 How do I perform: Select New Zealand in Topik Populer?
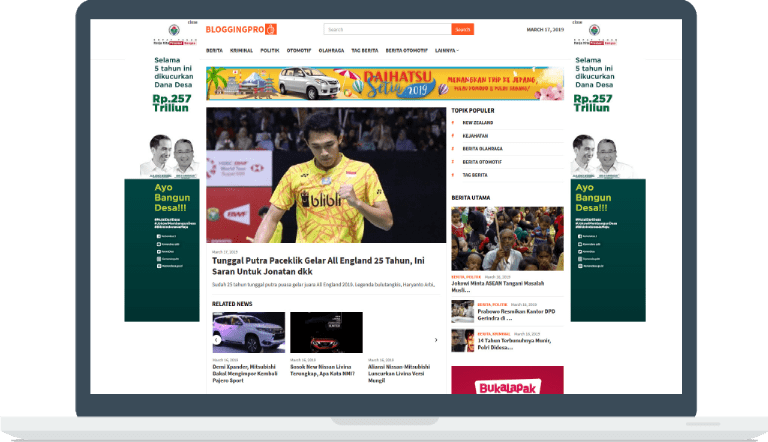(x=477, y=122)
